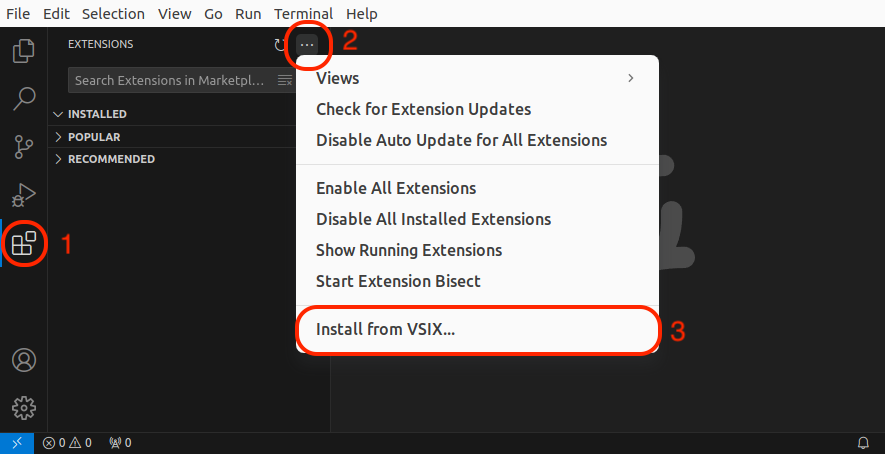The width and height of the screenshot is (885, 454).
Task: Collapse the INSTALLED section
Action: (x=97, y=114)
